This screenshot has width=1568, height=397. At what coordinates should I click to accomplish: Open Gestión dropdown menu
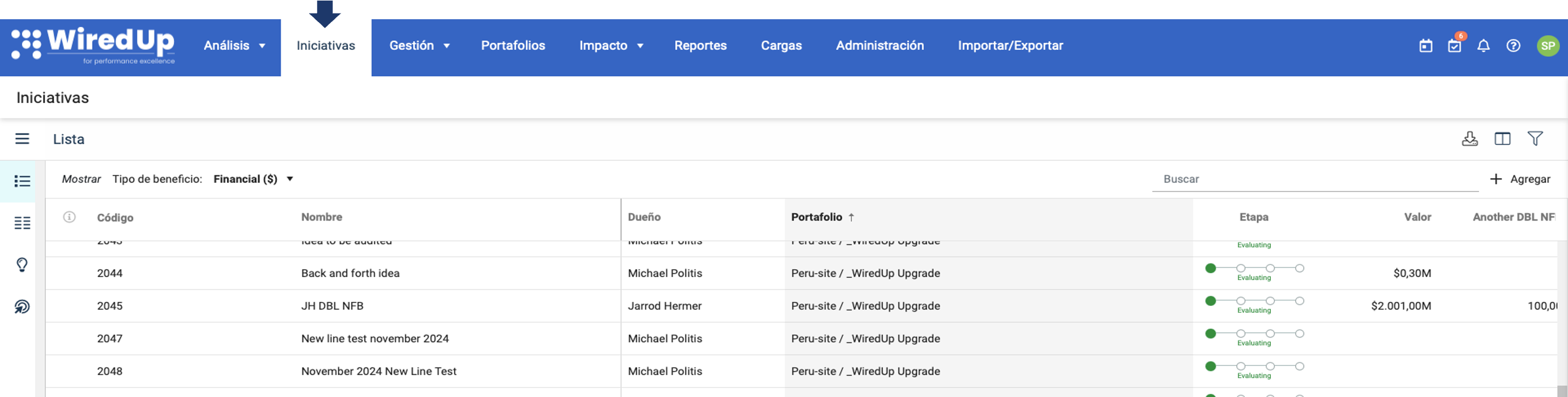(420, 46)
